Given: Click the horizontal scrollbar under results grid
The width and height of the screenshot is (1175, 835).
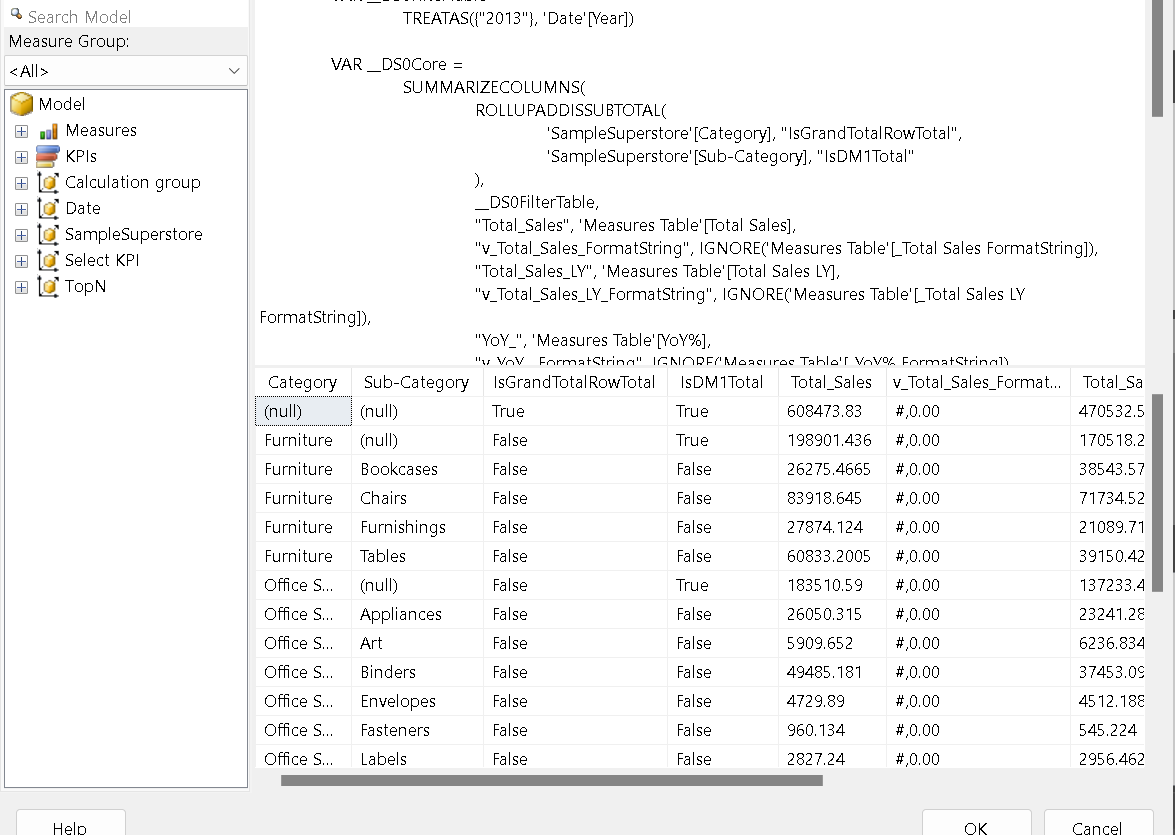Looking at the screenshot, I should 551,780.
